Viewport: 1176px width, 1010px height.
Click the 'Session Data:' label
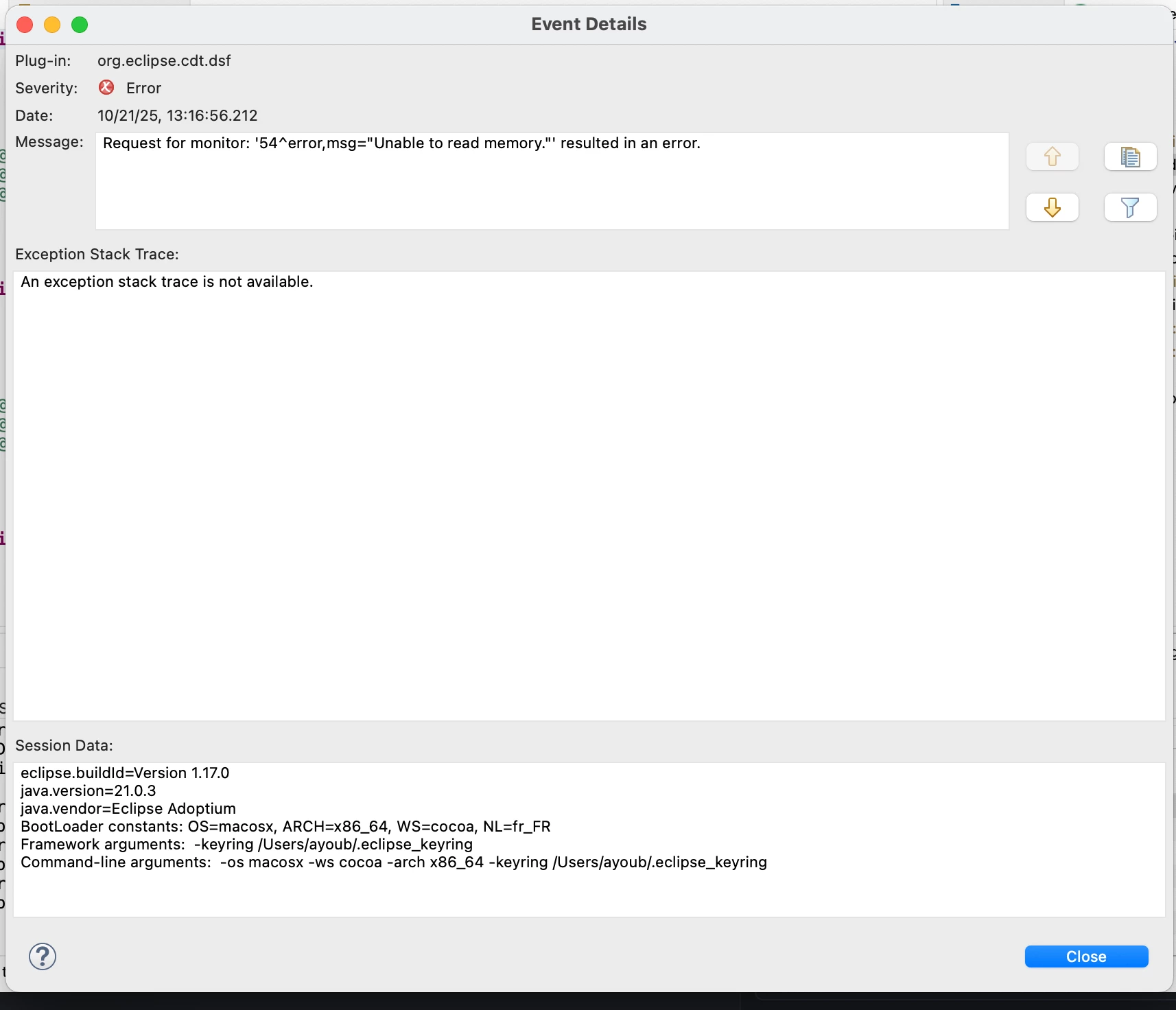click(x=64, y=745)
